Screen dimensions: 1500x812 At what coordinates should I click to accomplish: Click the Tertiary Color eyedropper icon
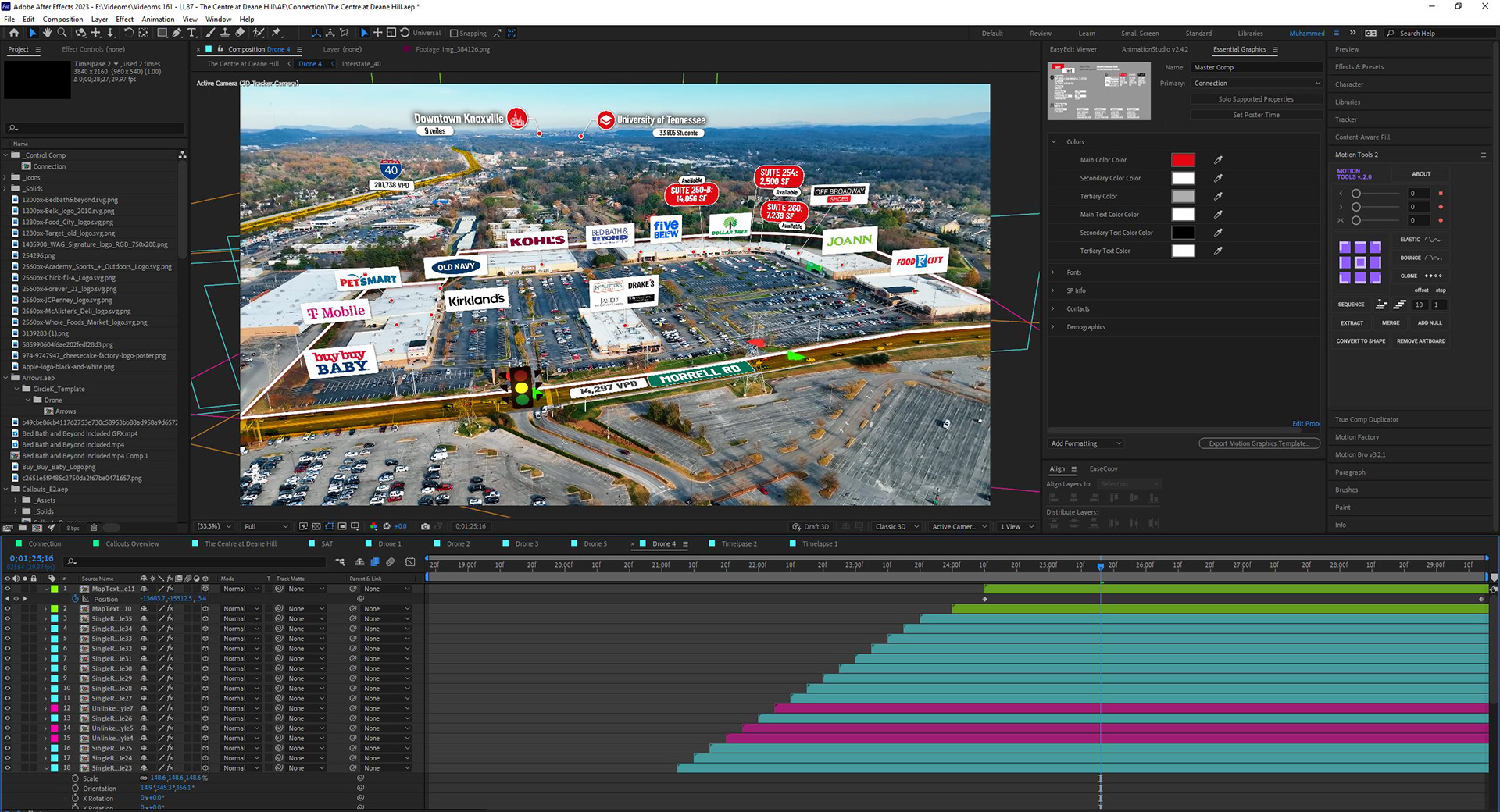[x=1218, y=196]
